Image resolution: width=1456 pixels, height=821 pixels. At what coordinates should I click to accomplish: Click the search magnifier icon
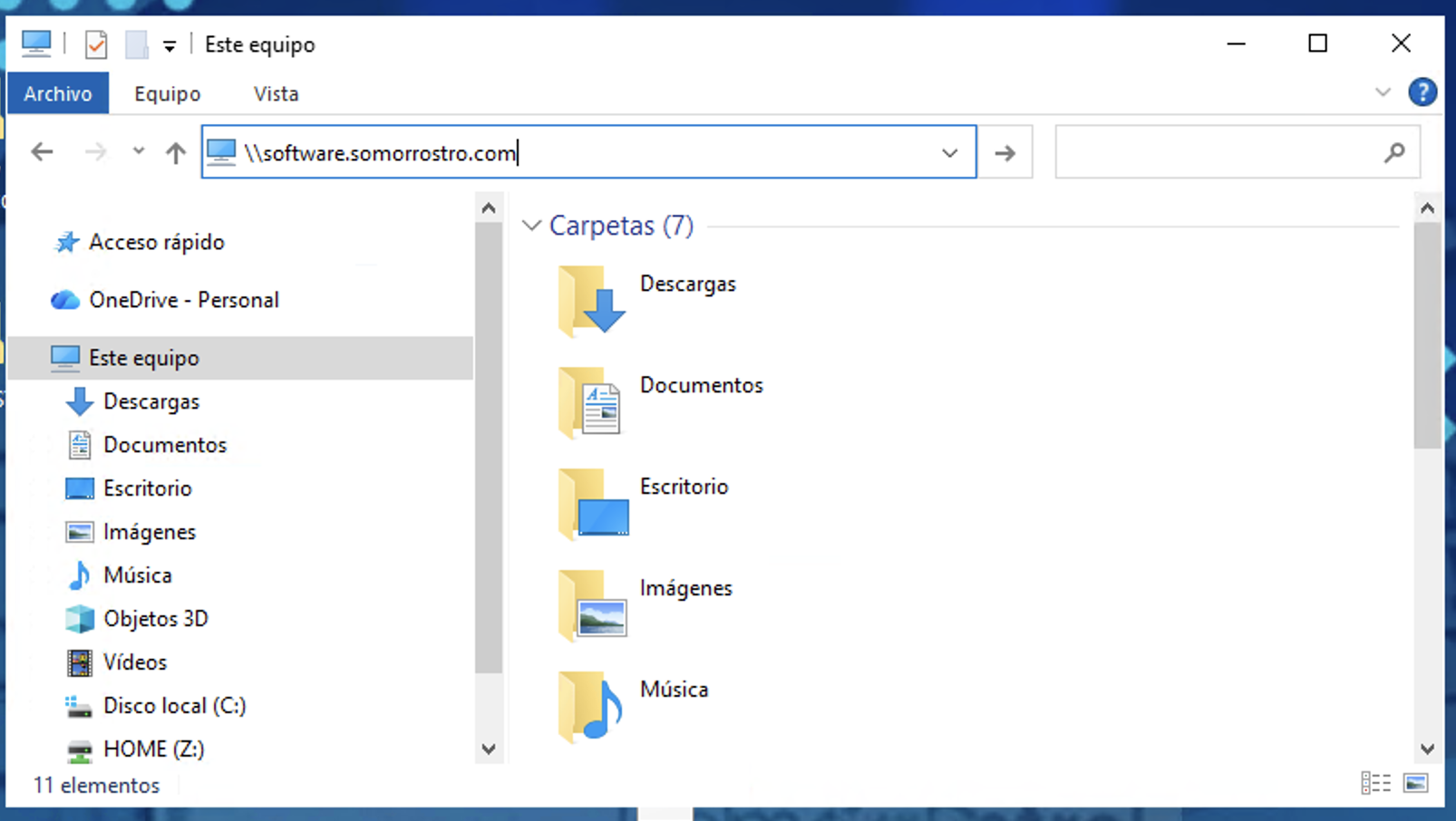point(1394,153)
